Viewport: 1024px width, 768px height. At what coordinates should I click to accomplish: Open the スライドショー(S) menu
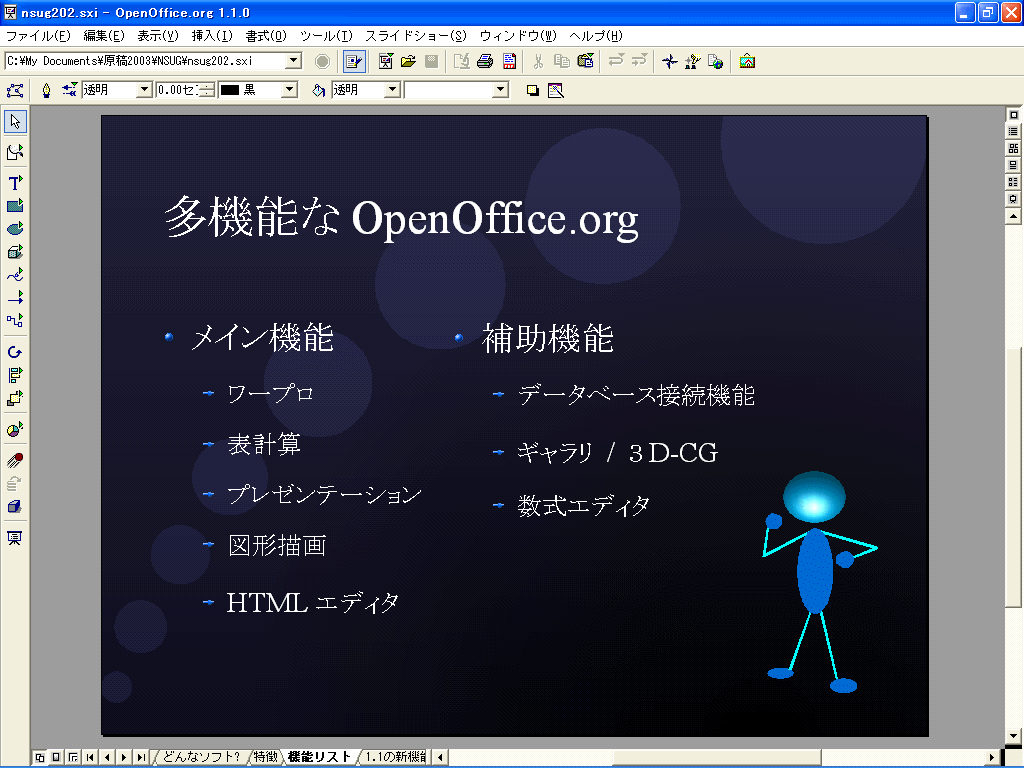pos(416,36)
